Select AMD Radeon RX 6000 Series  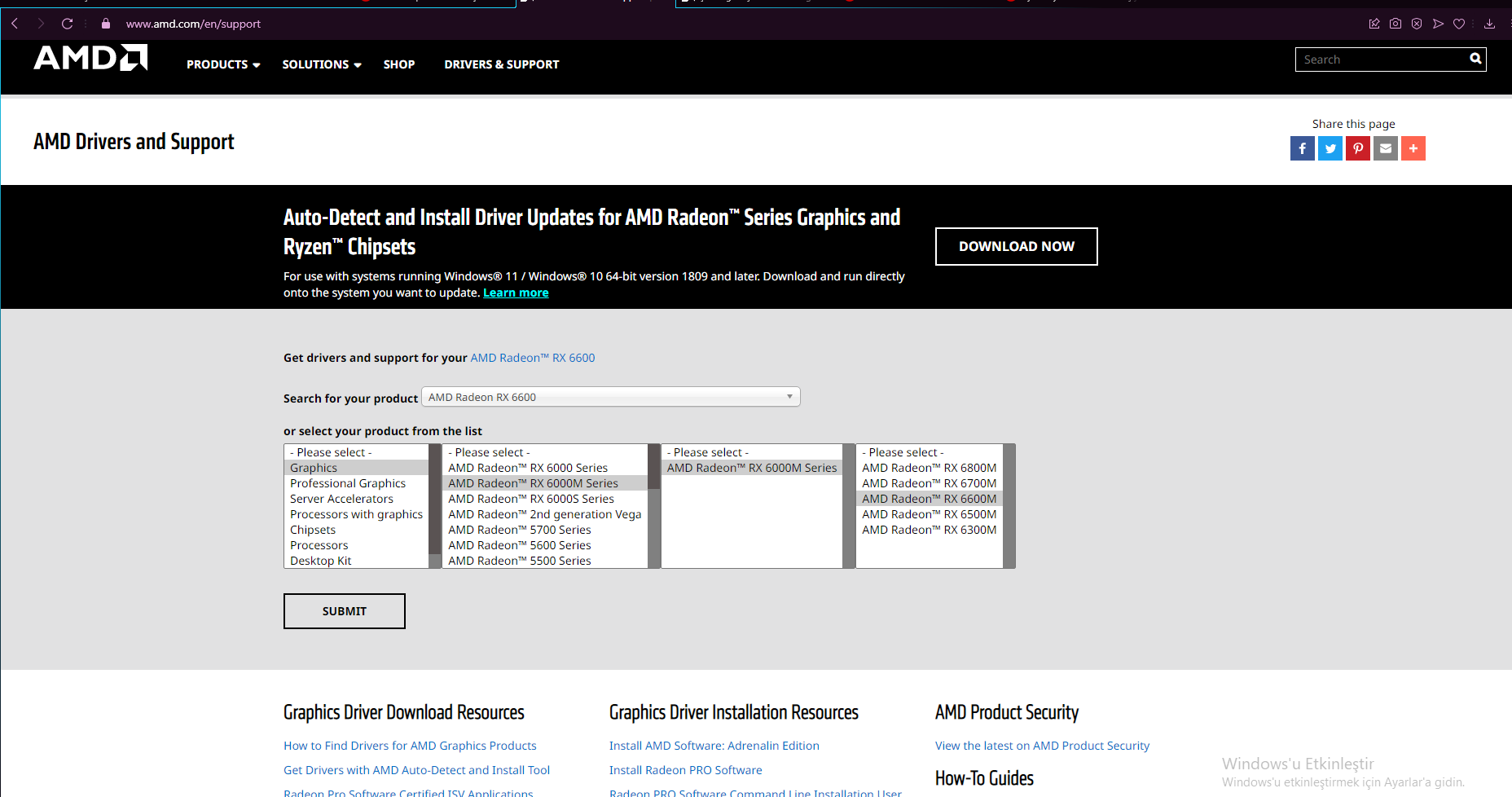[545, 468]
